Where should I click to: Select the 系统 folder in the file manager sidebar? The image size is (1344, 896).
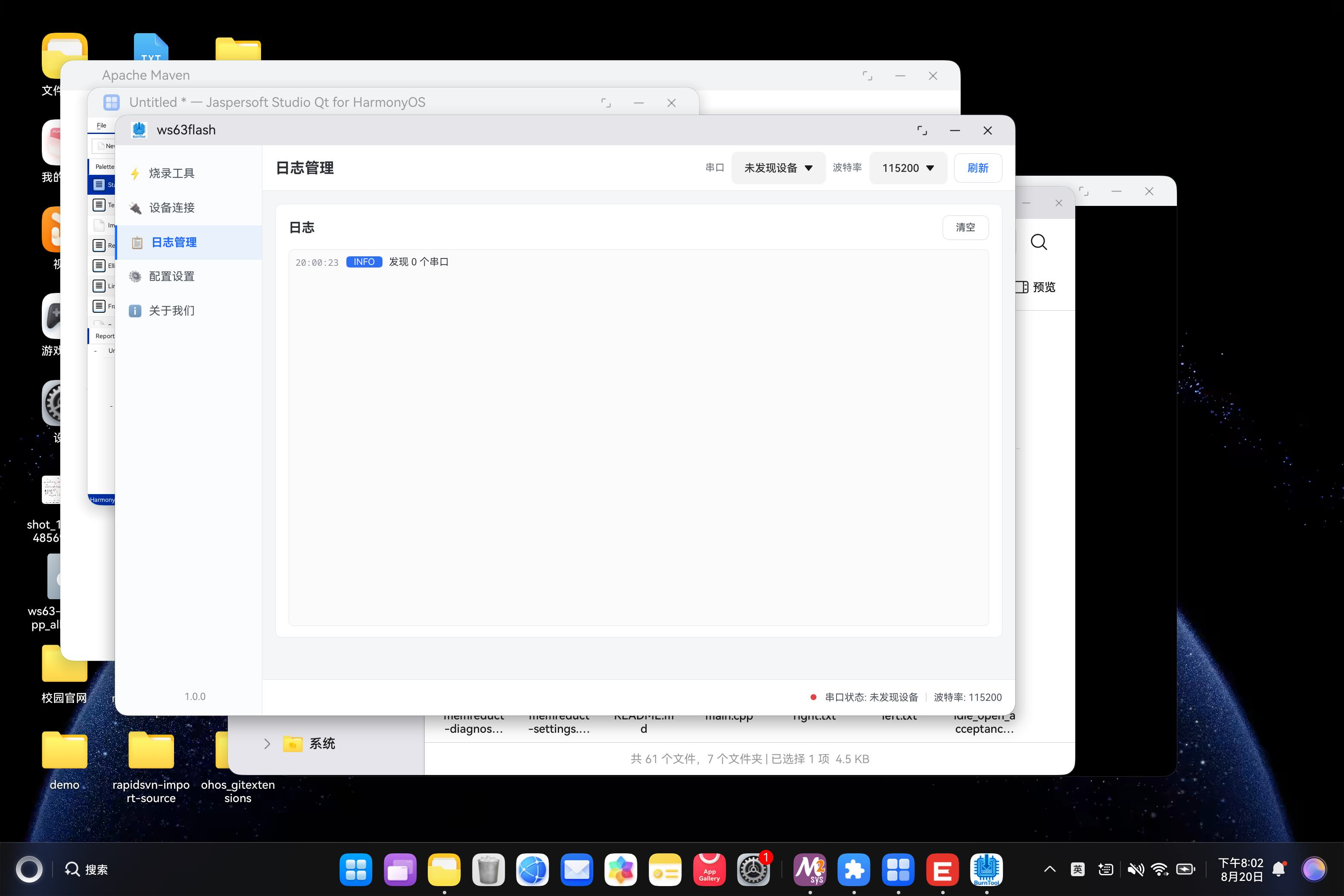click(x=309, y=744)
